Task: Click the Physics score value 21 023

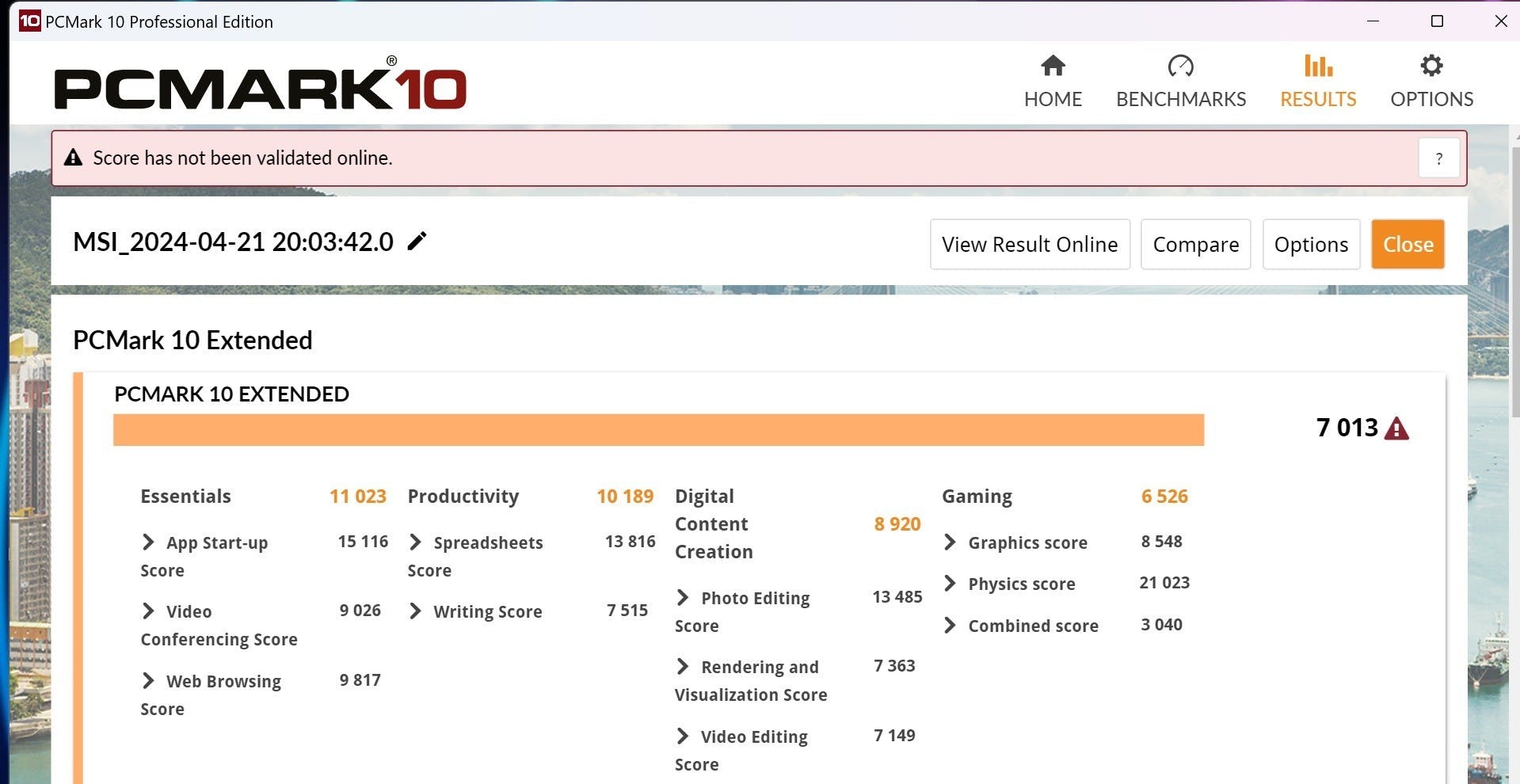Action: click(1164, 583)
